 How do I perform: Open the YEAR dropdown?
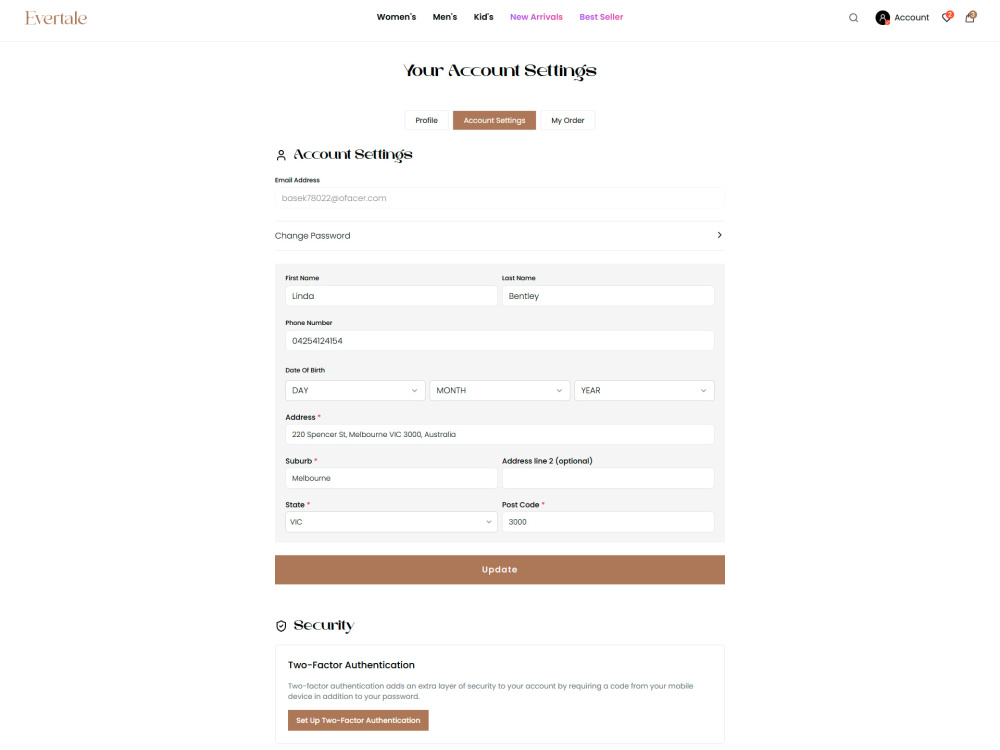[644, 390]
